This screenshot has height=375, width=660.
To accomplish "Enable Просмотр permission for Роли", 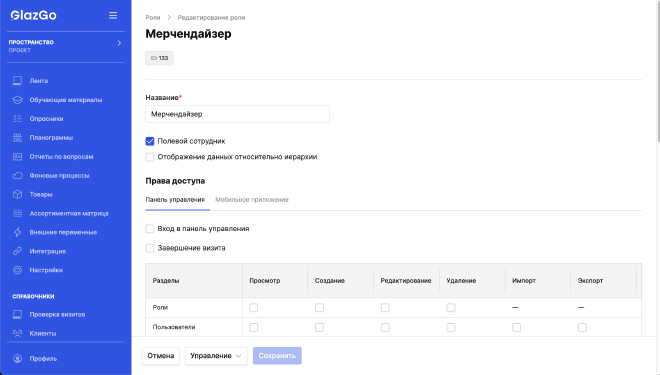I will pyautogui.click(x=253, y=308).
